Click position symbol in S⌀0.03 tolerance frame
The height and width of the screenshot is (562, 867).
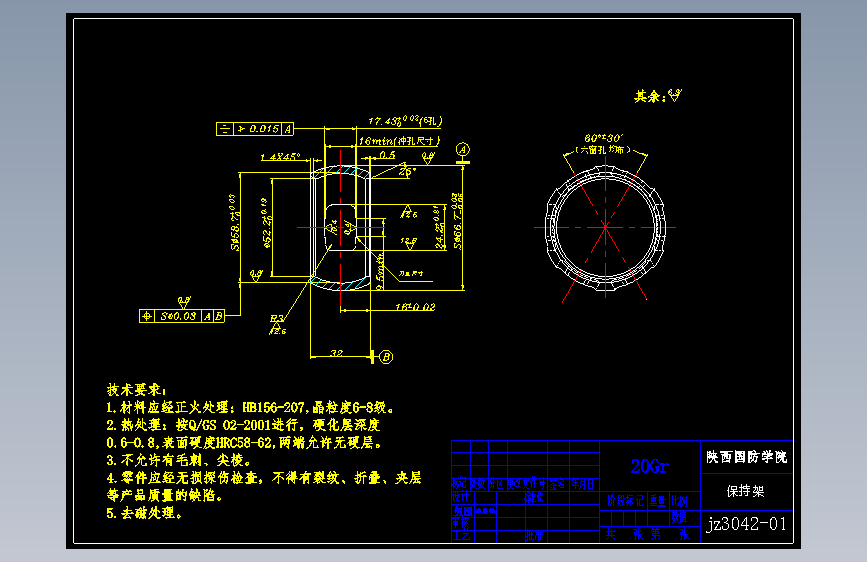point(147,316)
